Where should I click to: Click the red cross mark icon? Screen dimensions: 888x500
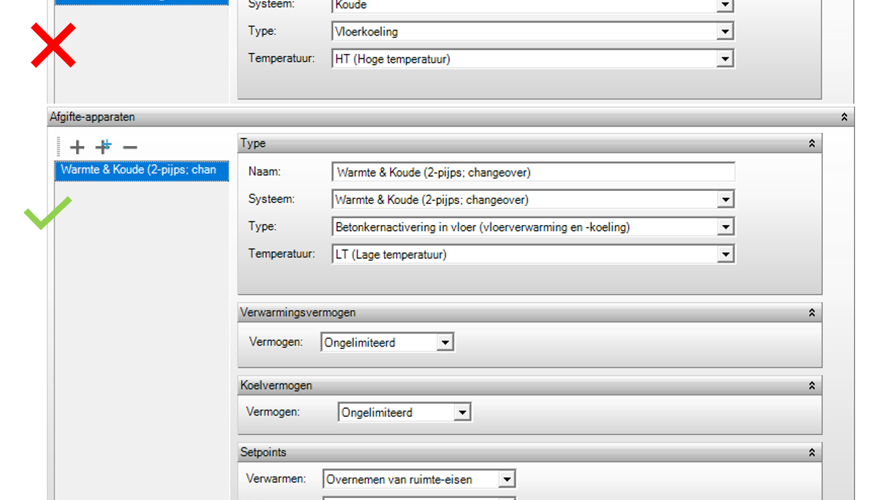[53, 46]
